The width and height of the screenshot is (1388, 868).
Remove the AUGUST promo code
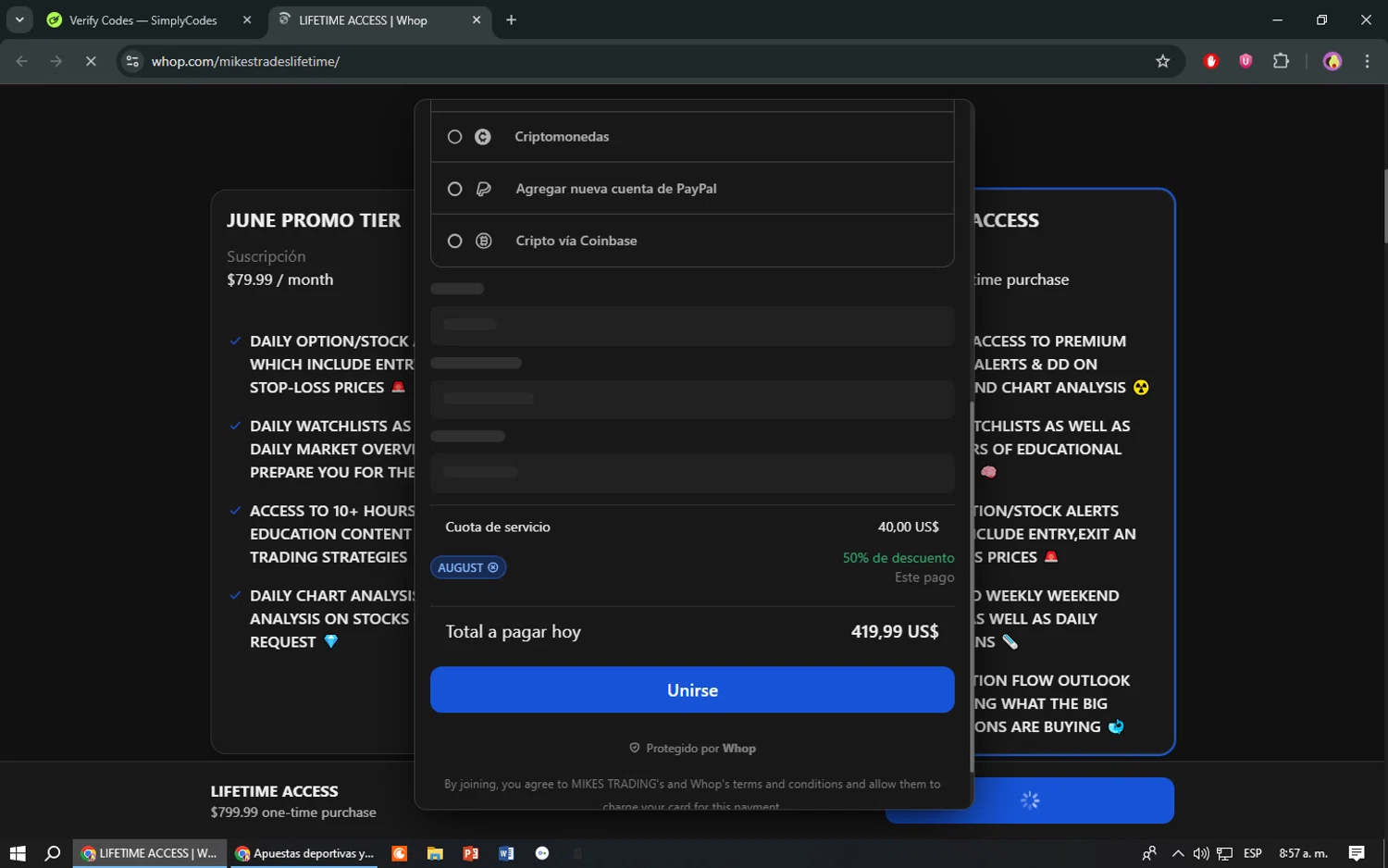[x=493, y=567]
